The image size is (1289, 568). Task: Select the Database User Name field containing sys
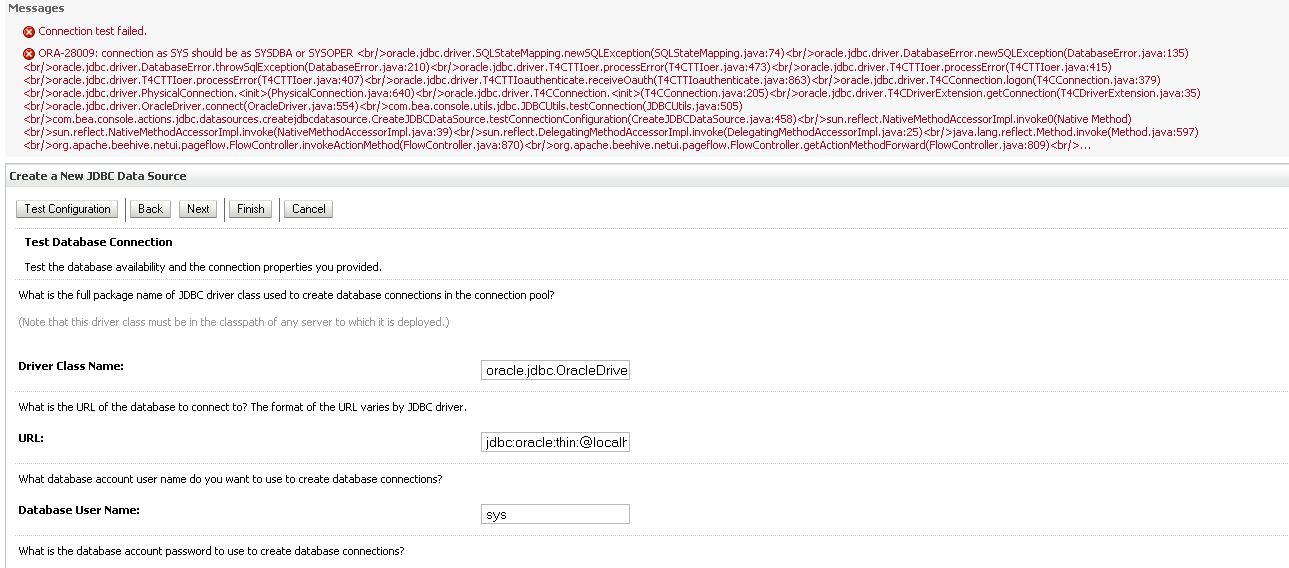click(555, 514)
